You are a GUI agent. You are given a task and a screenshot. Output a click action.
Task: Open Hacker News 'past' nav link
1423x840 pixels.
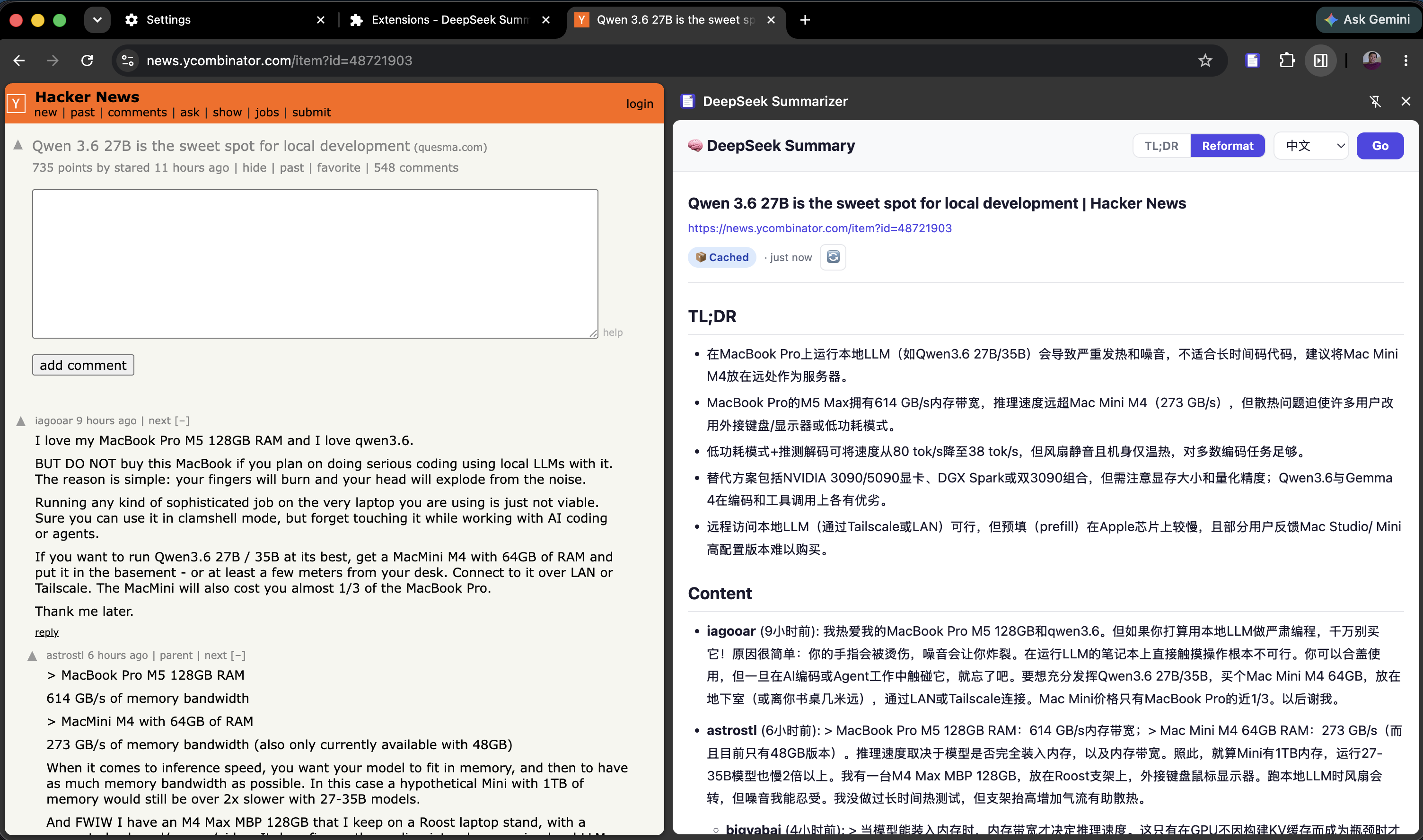coord(83,112)
